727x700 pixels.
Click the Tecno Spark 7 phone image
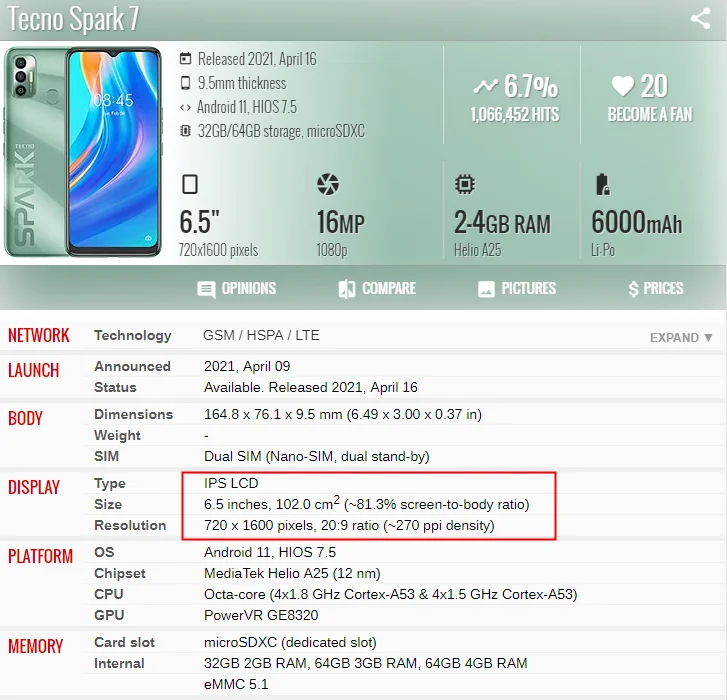[x=83, y=152]
